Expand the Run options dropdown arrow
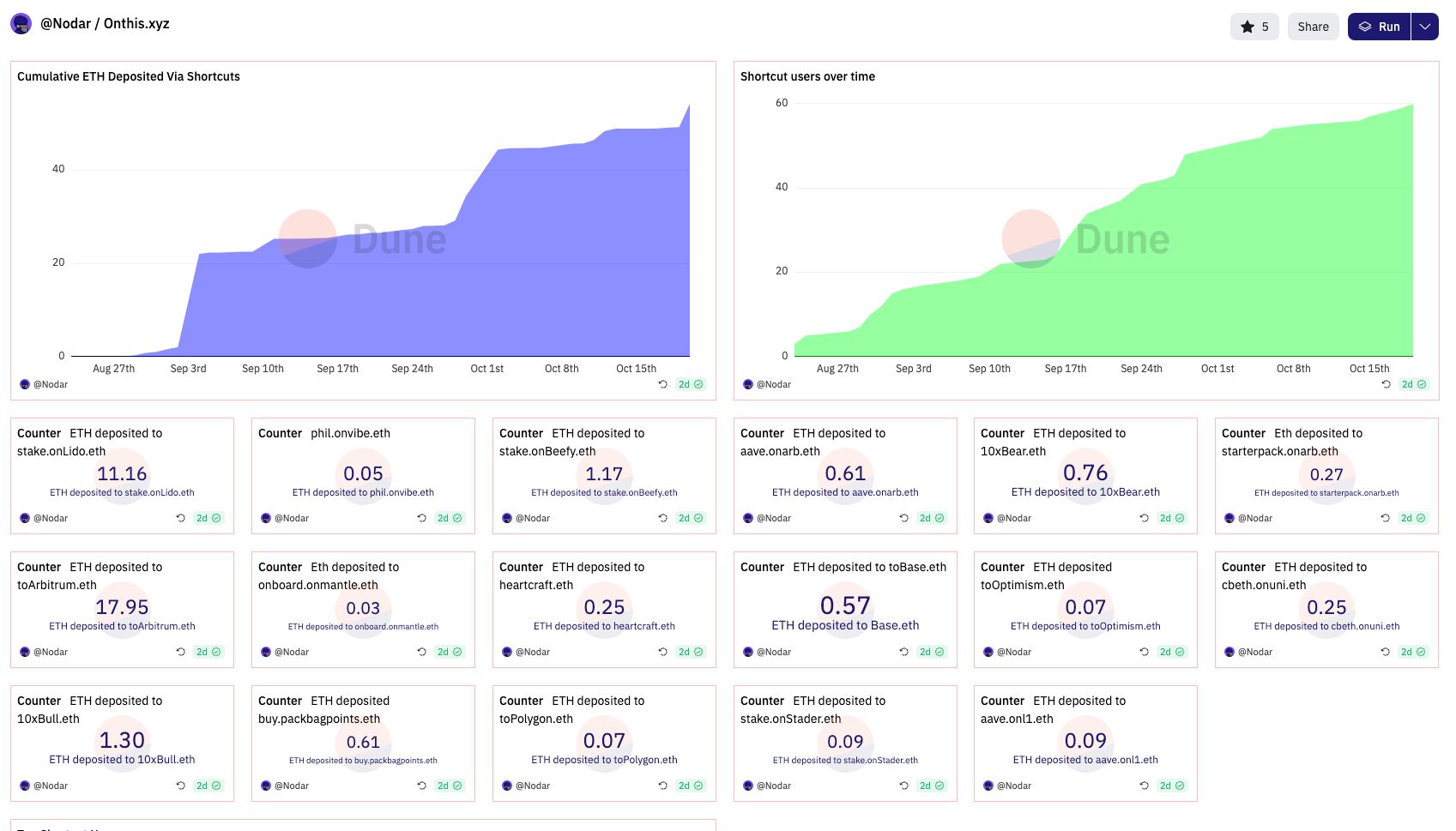The image size is (1456, 831). coord(1425,27)
